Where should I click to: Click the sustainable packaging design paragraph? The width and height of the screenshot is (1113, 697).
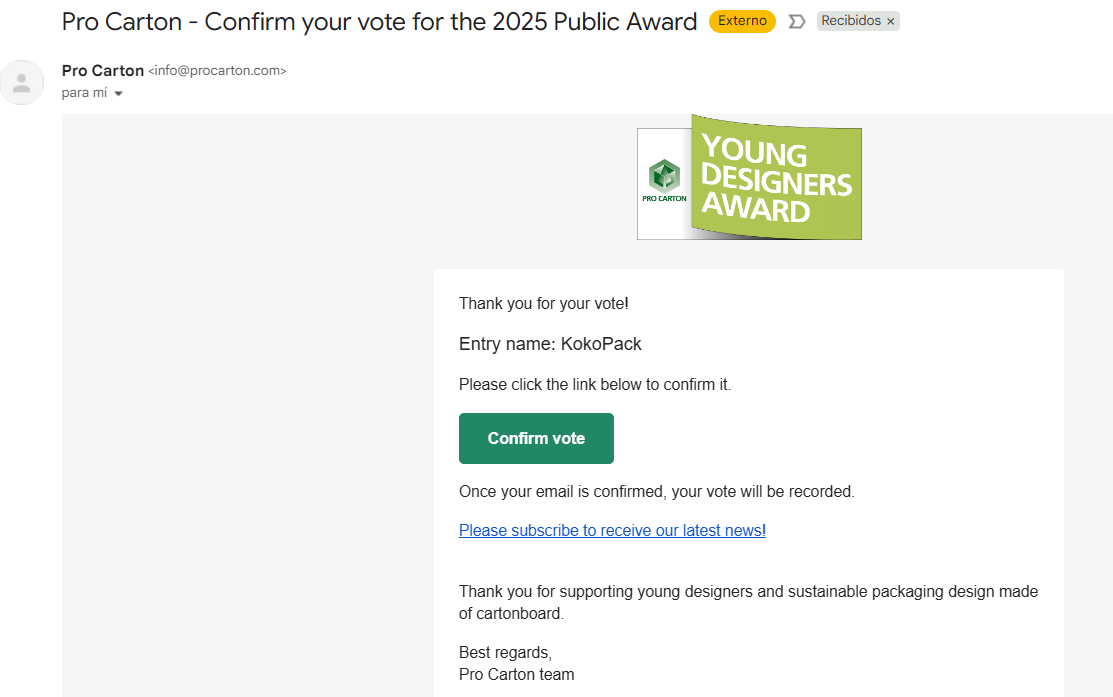coord(748,602)
